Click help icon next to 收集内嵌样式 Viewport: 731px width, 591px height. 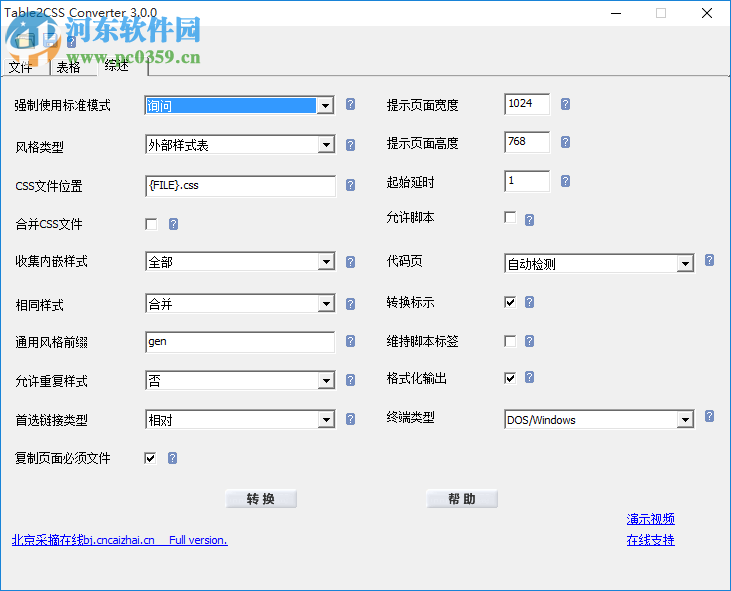(x=351, y=262)
